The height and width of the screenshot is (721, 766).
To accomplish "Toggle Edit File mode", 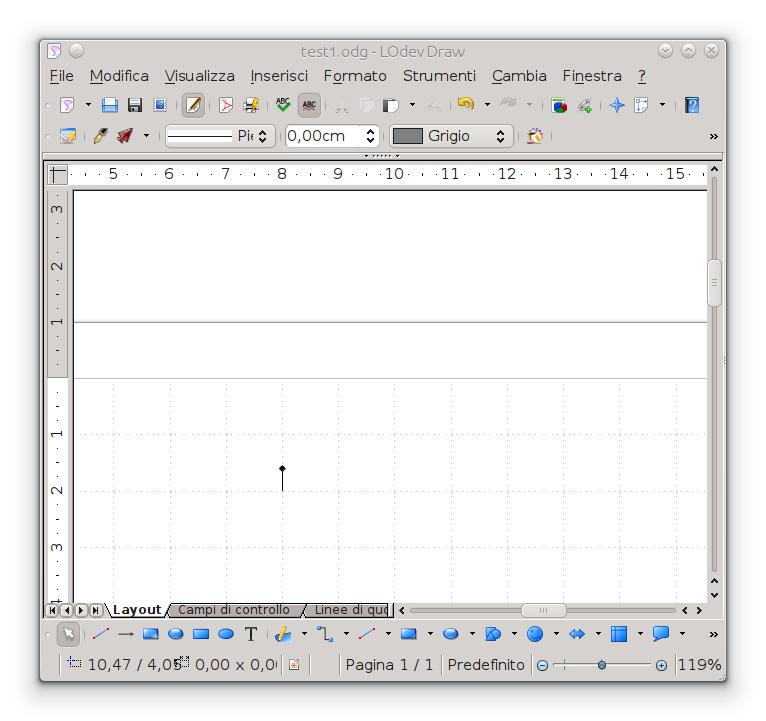I will pos(193,105).
